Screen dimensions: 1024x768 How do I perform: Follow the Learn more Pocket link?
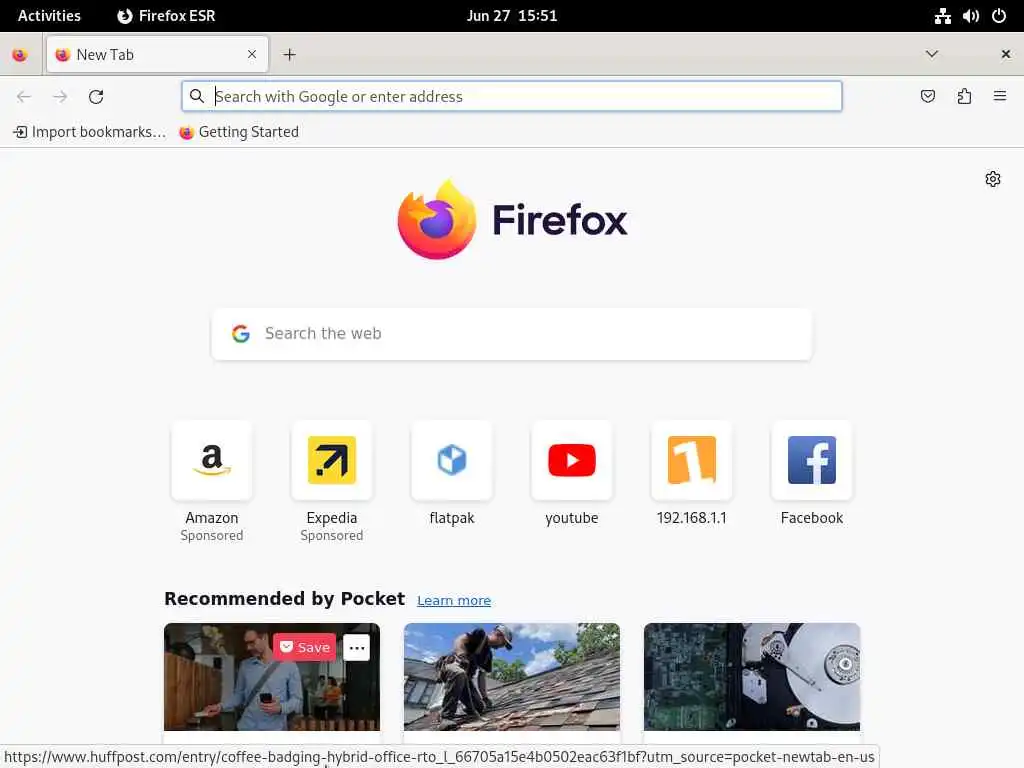(454, 600)
